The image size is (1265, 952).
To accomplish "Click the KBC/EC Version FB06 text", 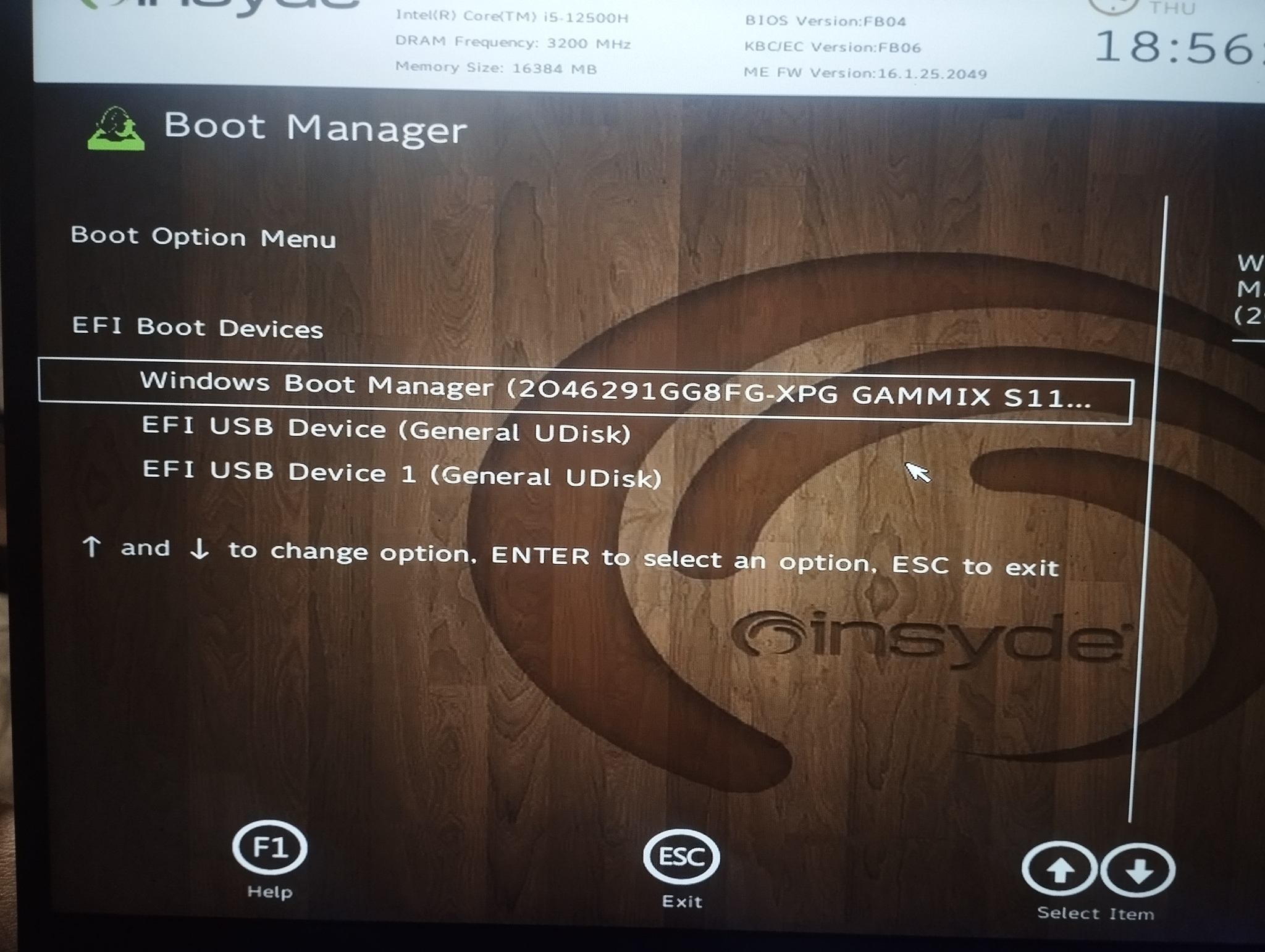I will pos(833,48).
